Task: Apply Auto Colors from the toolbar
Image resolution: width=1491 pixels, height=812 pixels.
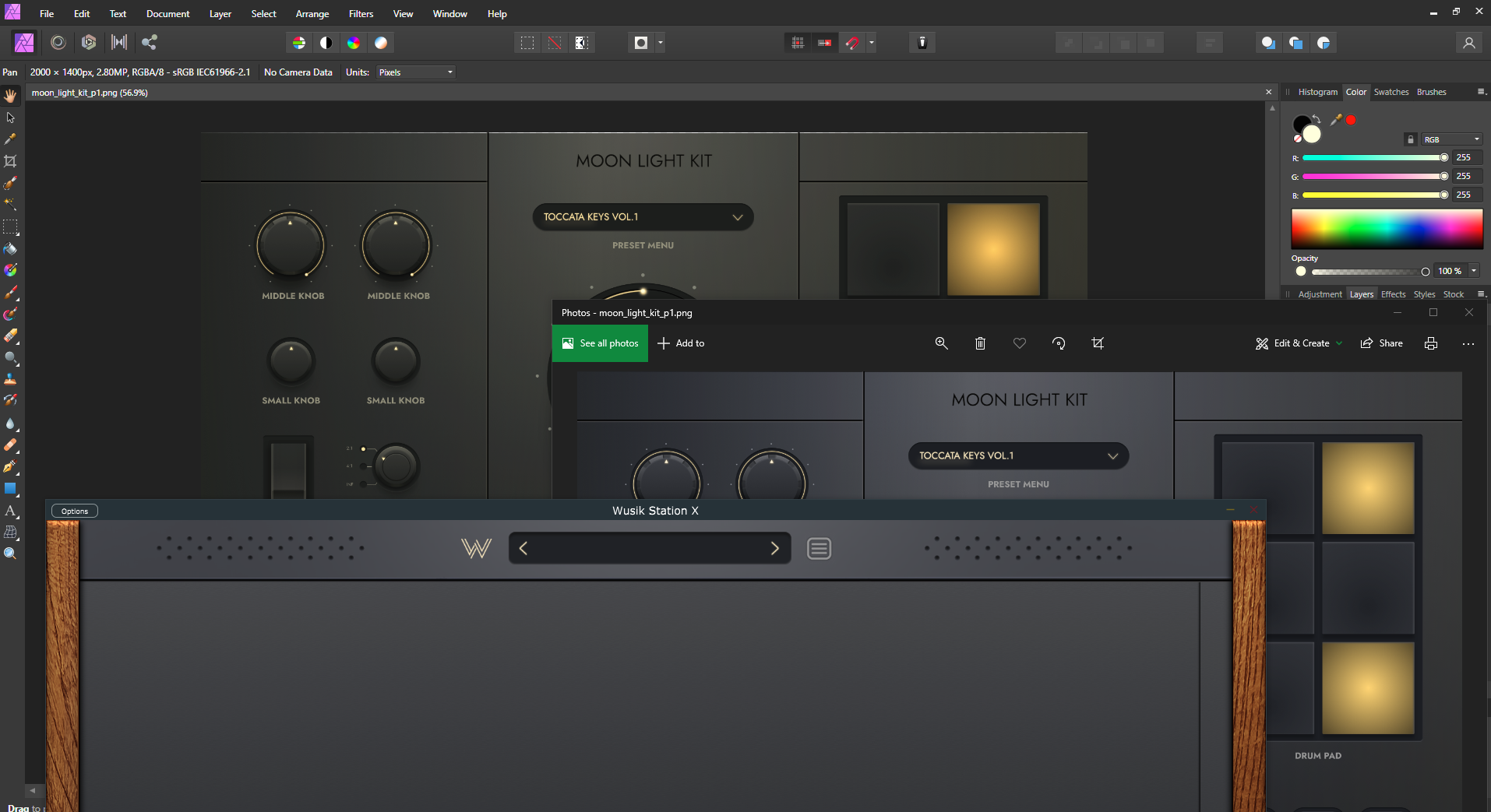Action: (354, 43)
